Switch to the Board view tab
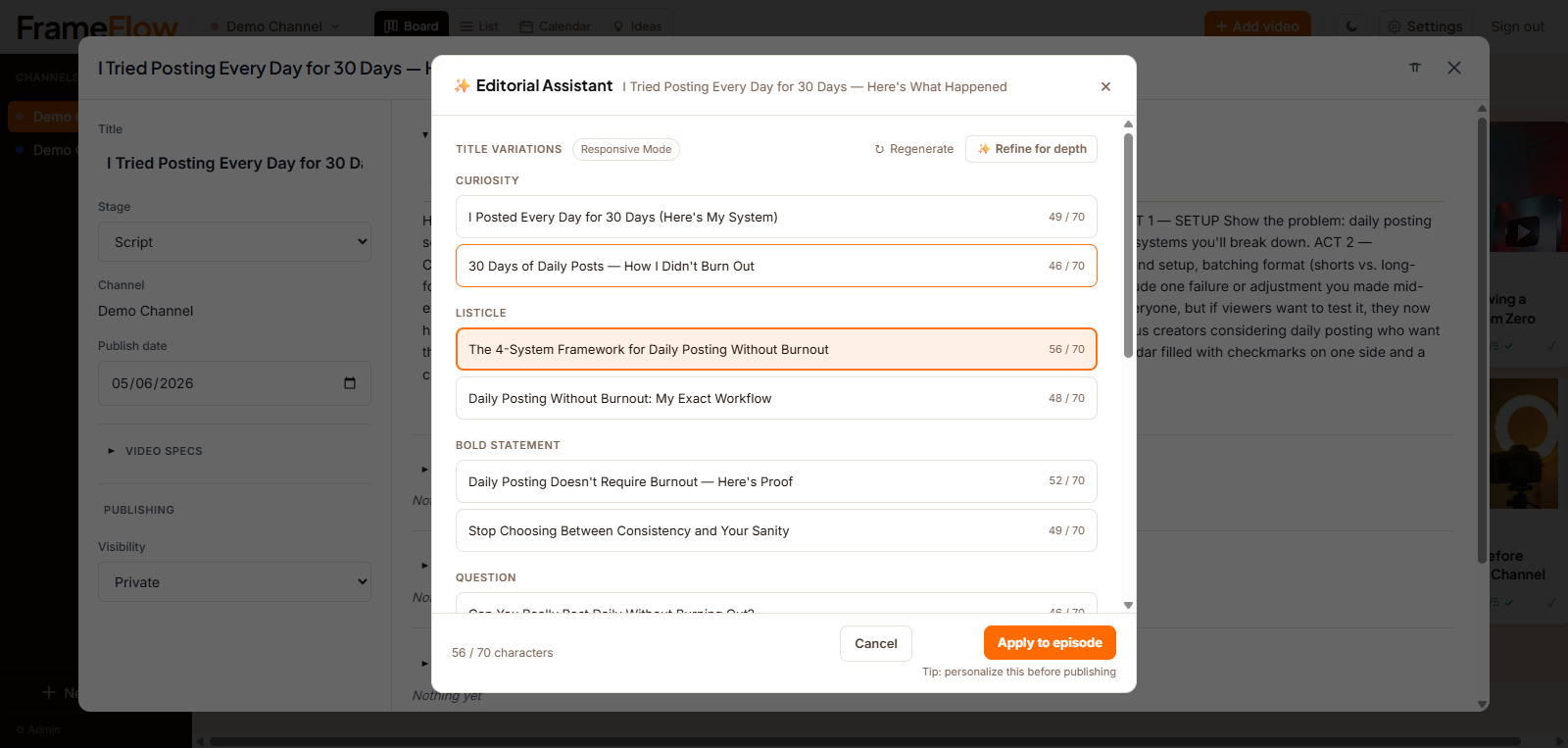The image size is (1568, 748). [412, 26]
